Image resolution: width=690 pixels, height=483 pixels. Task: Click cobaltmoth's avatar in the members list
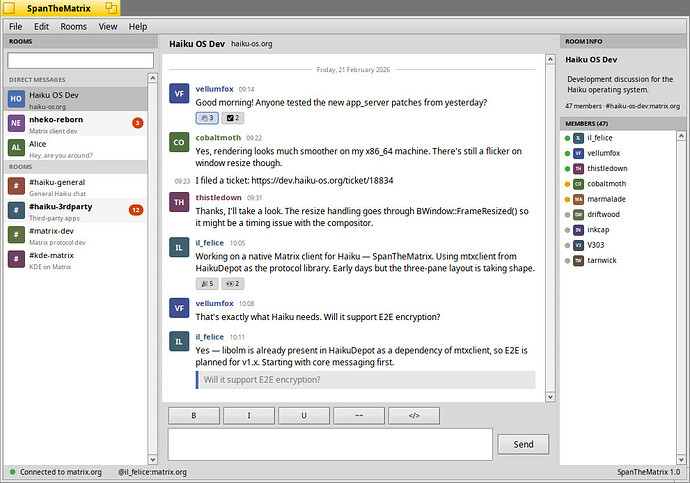click(578, 184)
